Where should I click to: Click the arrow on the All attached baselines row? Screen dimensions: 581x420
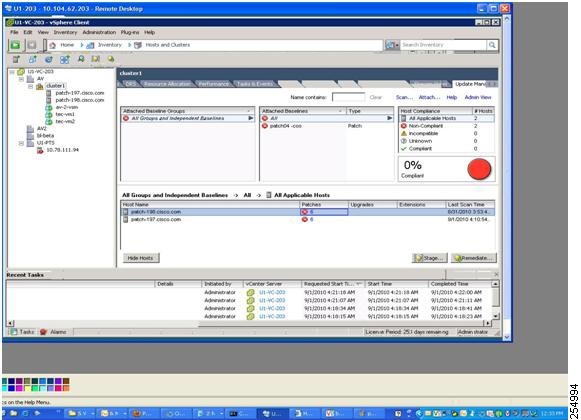389,118
